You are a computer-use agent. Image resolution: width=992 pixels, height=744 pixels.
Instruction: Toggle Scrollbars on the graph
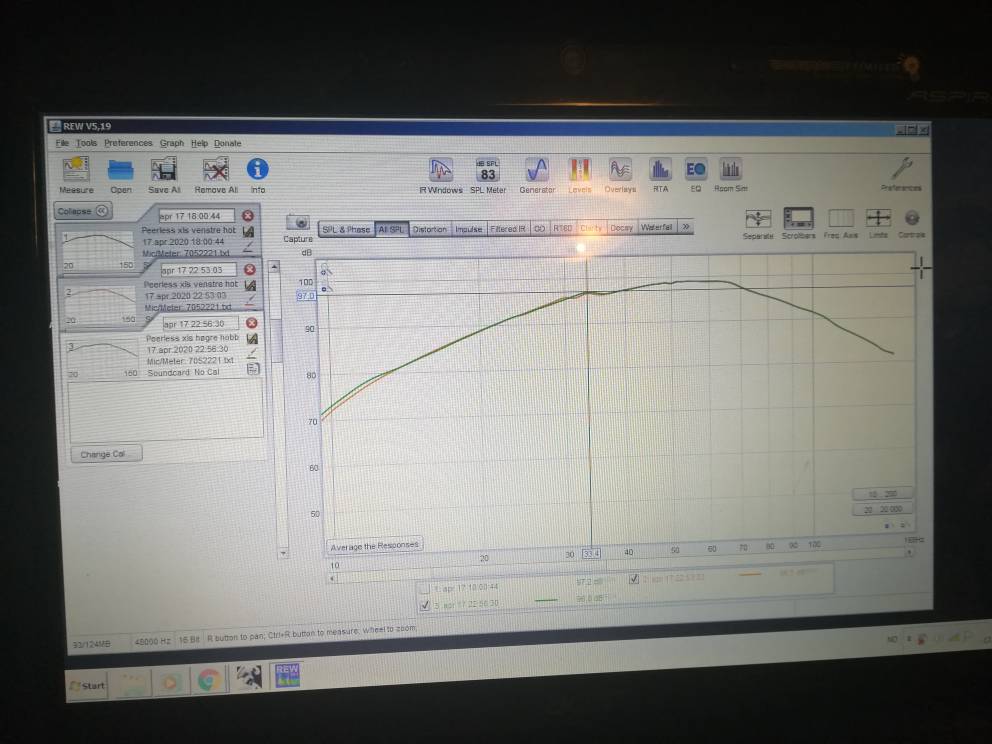[798, 223]
